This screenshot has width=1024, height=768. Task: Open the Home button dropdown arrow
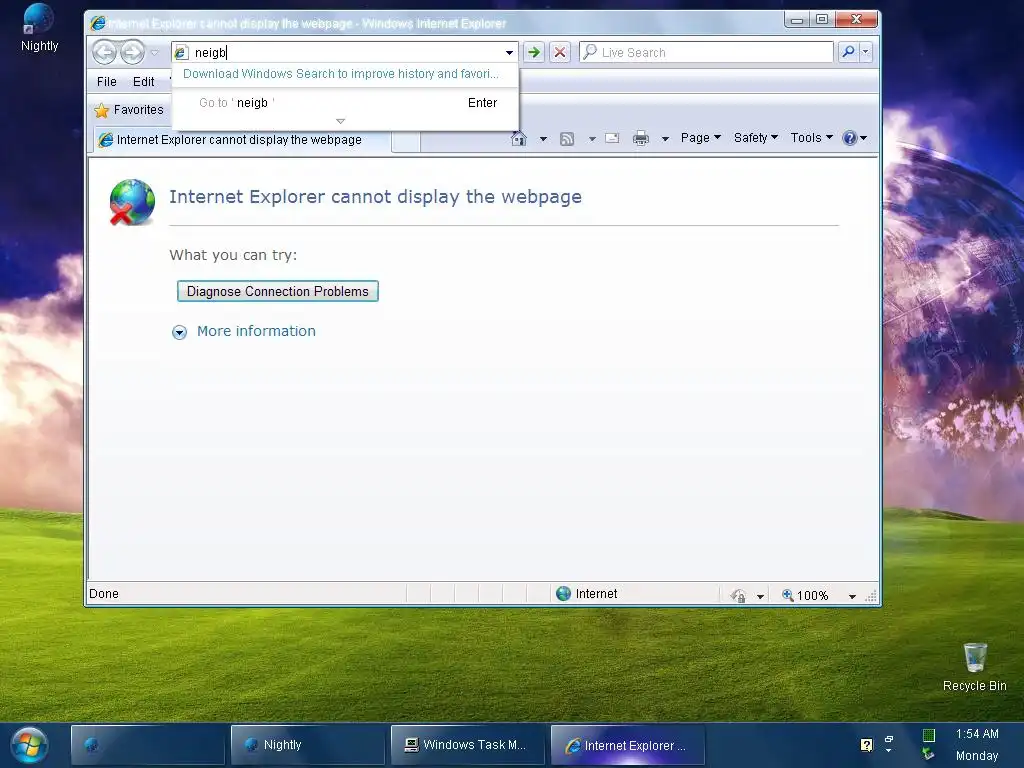(x=543, y=138)
